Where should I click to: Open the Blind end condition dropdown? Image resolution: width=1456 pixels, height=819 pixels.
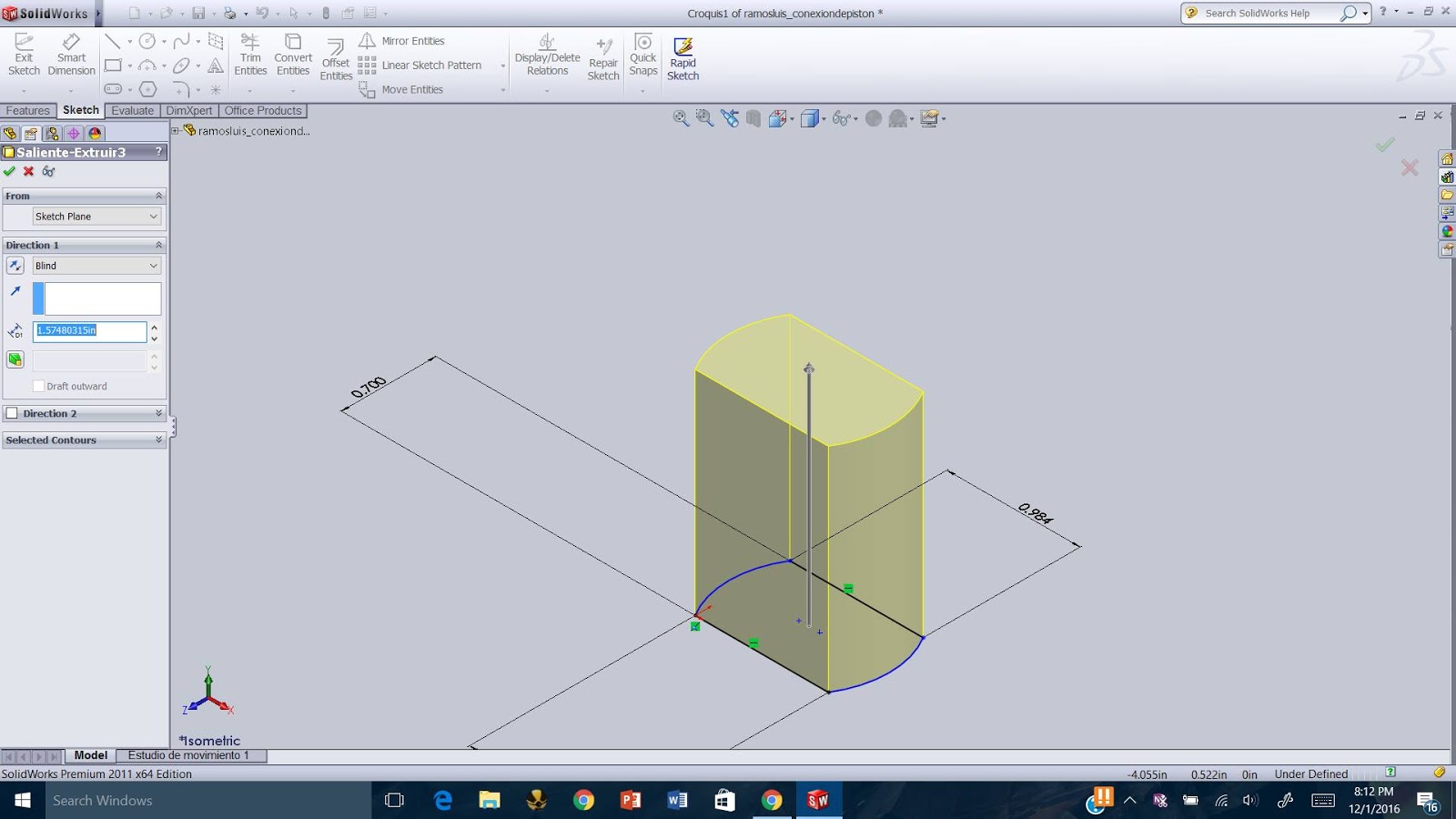point(96,265)
